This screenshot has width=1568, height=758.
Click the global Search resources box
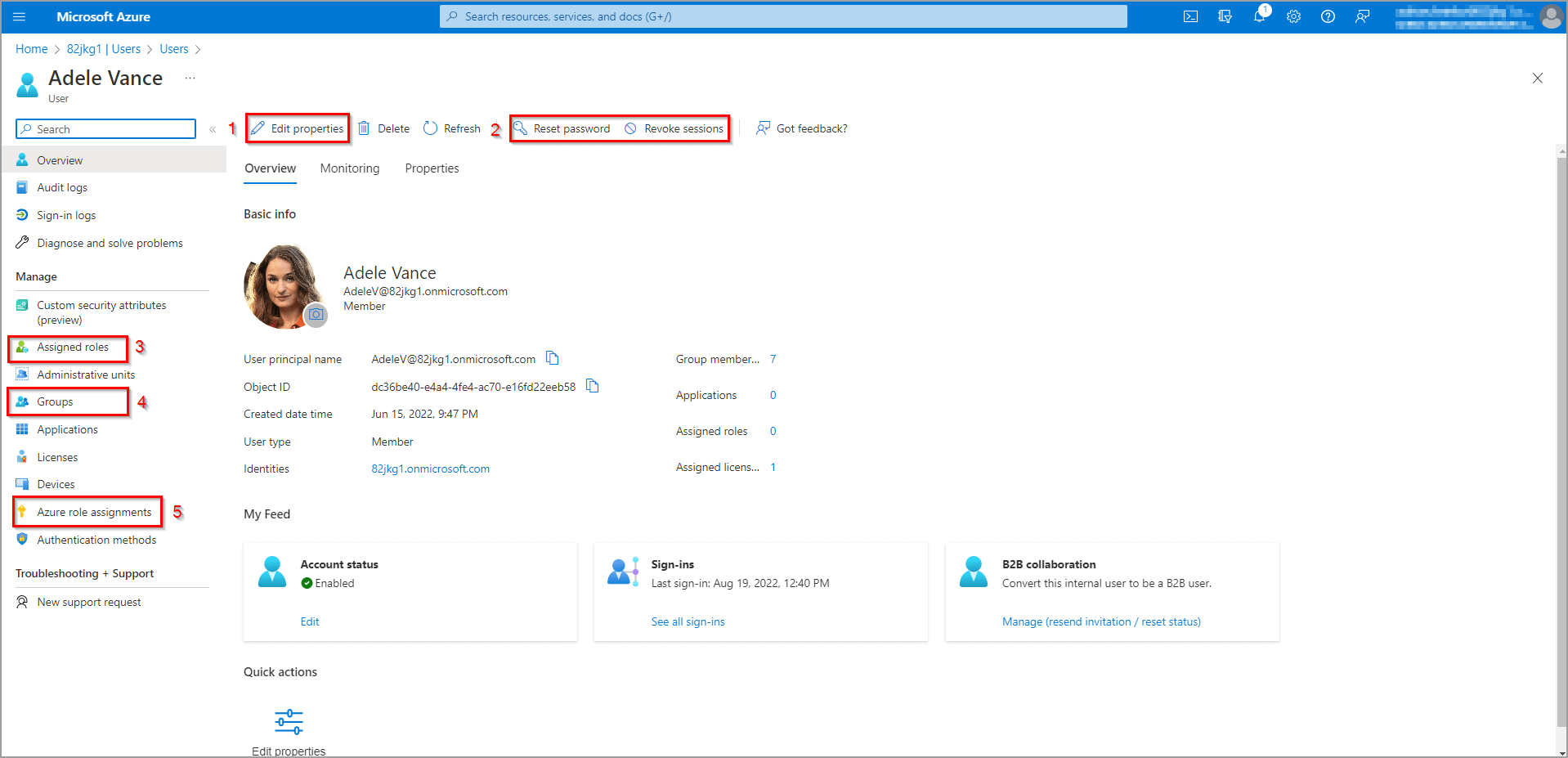[x=783, y=16]
